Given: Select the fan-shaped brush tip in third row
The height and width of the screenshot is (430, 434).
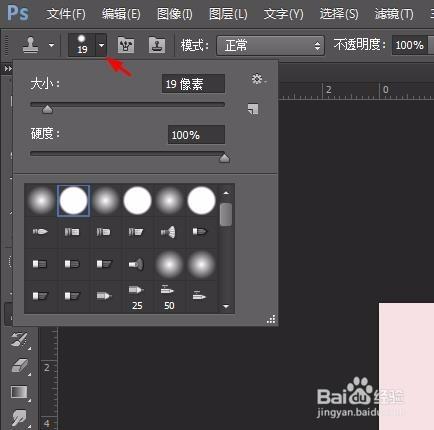Looking at the screenshot, I should pyautogui.click(x=136, y=265).
